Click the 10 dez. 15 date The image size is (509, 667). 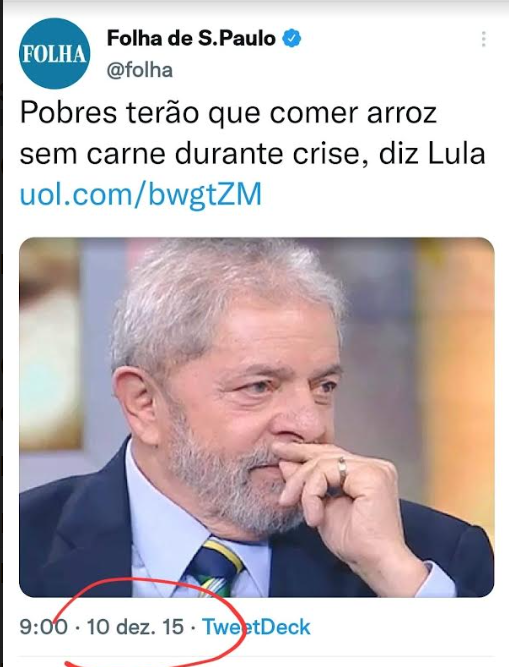pyautogui.click(x=135, y=627)
